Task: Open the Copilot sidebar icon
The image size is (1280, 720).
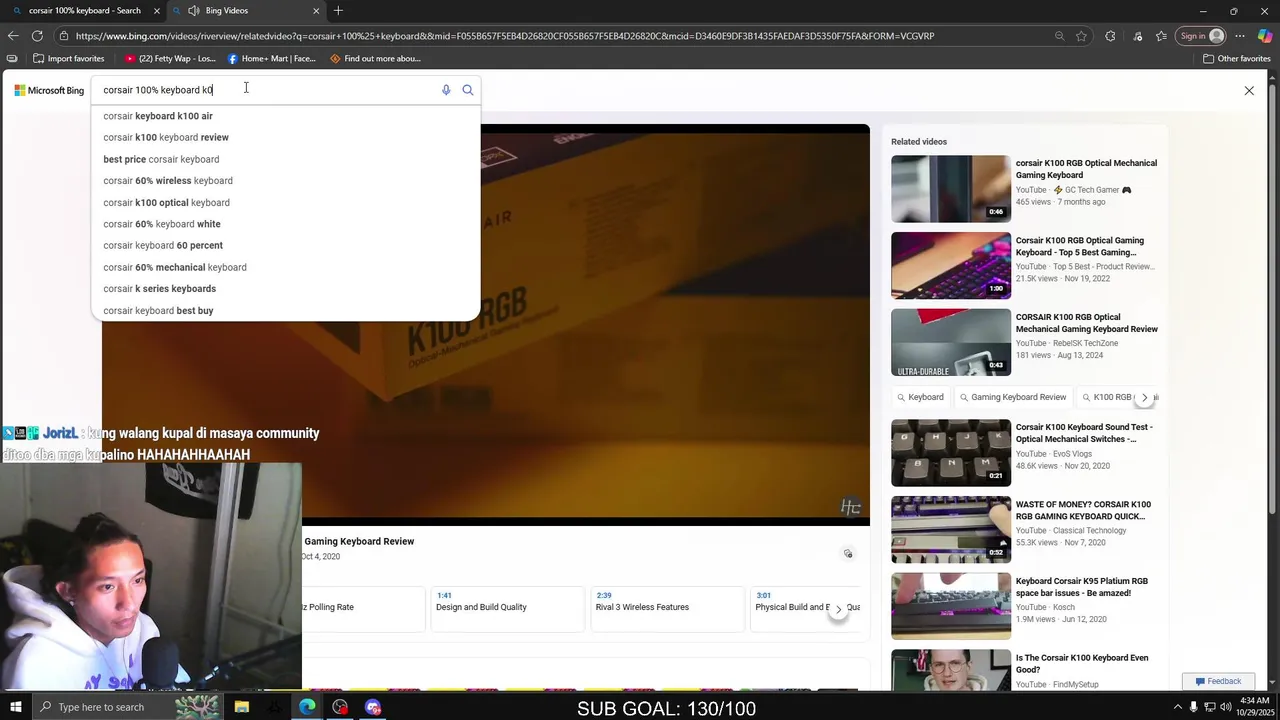Action: point(1265,36)
